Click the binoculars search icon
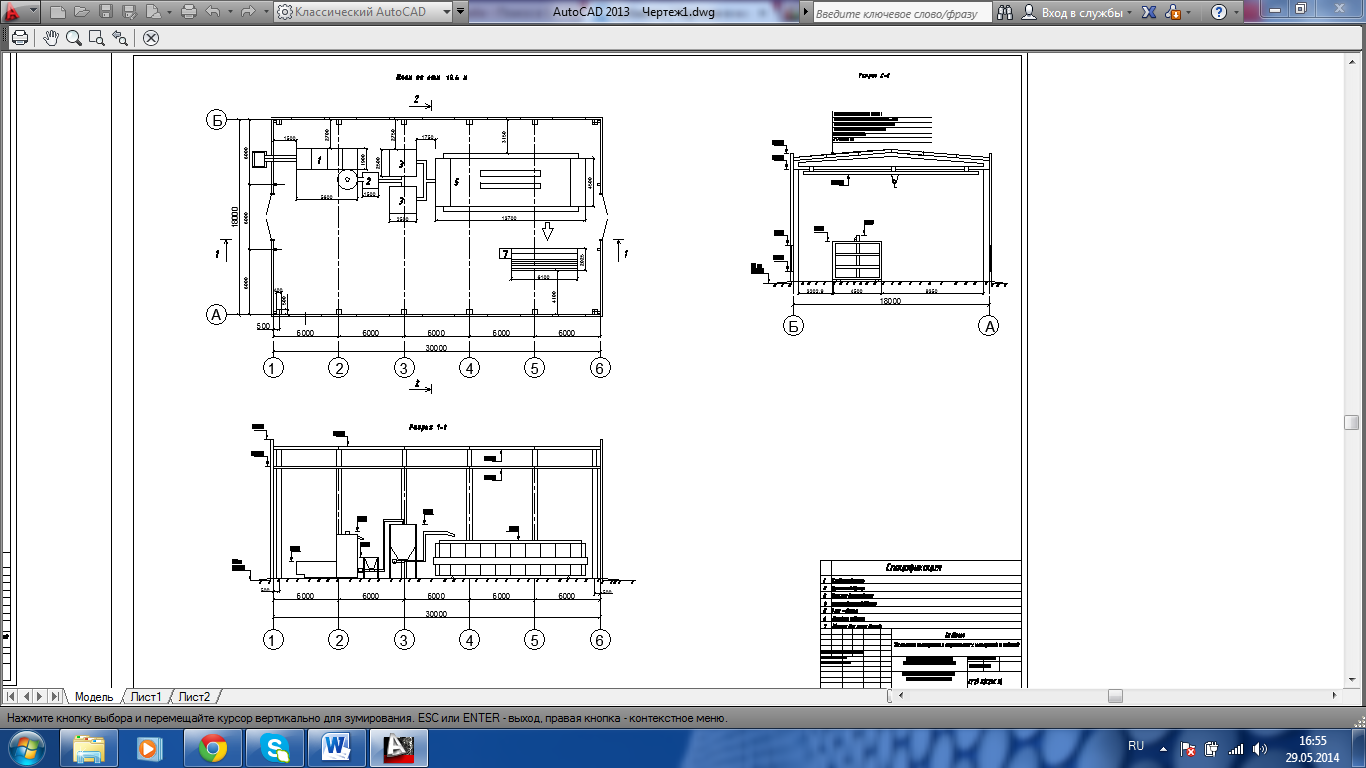The height and width of the screenshot is (768, 1366). click(x=1006, y=13)
